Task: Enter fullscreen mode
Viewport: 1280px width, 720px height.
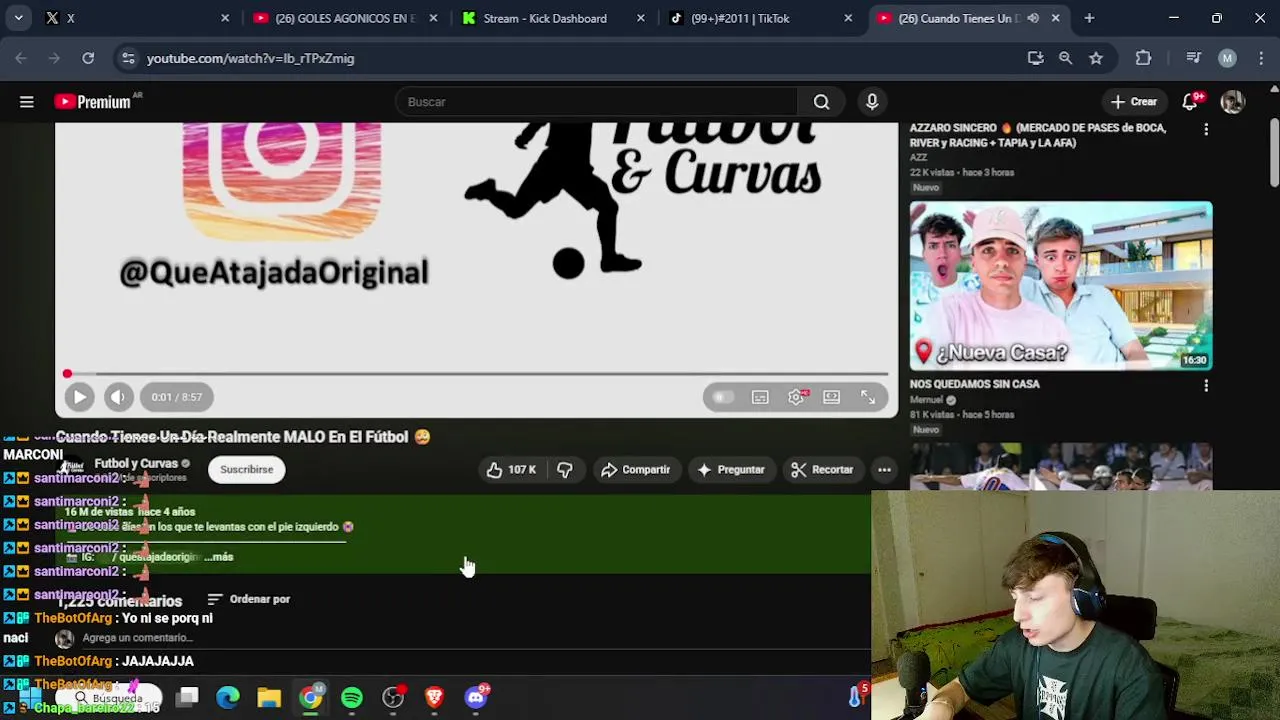Action: pos(868,397)
